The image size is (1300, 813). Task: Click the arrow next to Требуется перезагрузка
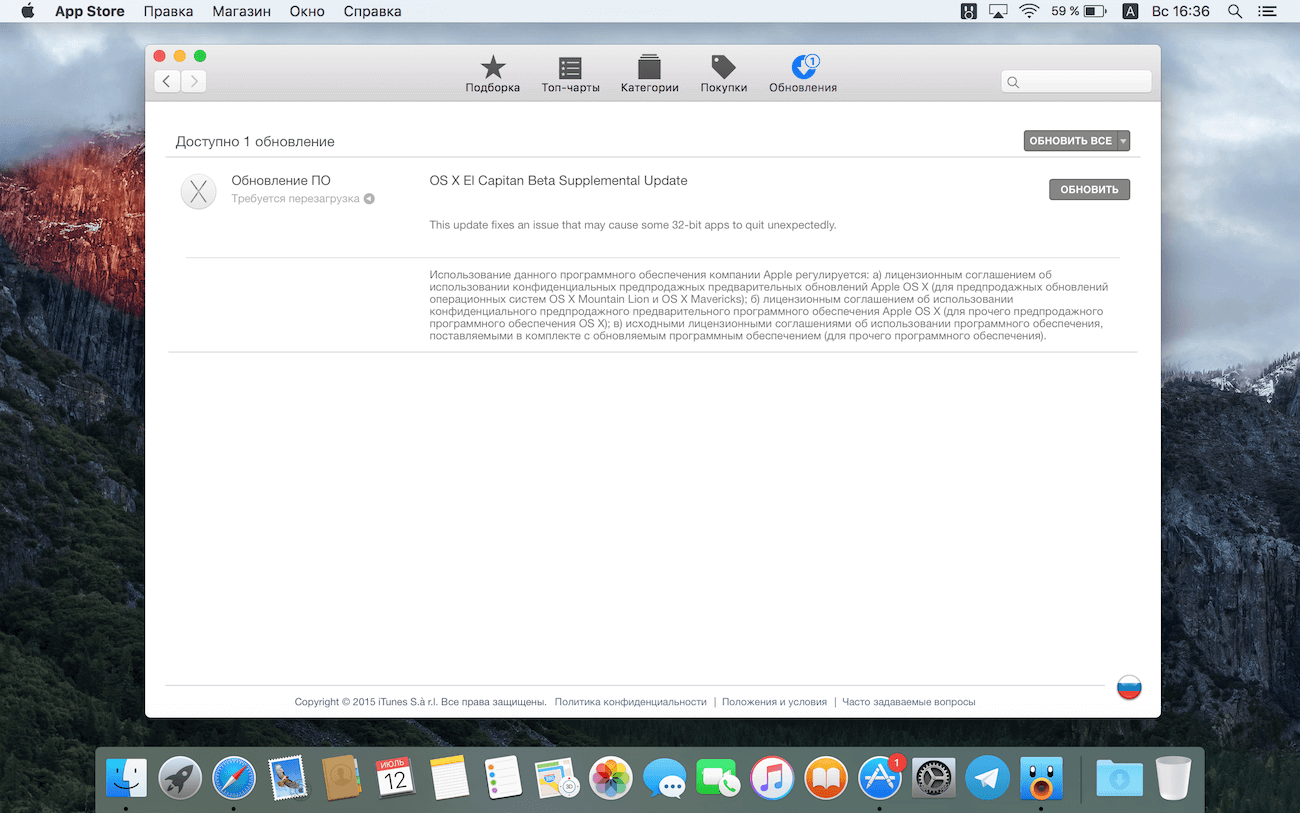pyautogui.click(x=369, y=199)
